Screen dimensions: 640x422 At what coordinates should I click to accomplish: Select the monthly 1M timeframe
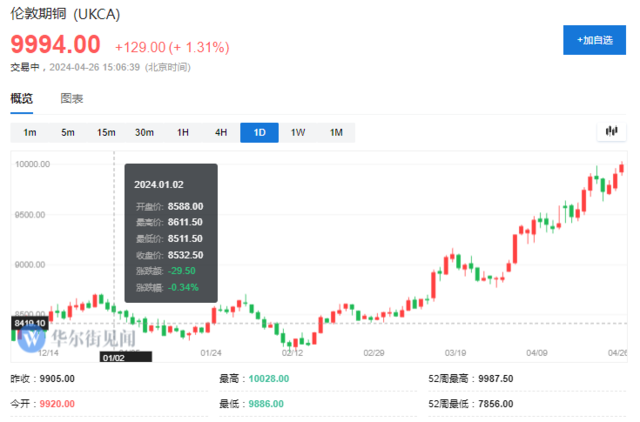coord(336,132)
